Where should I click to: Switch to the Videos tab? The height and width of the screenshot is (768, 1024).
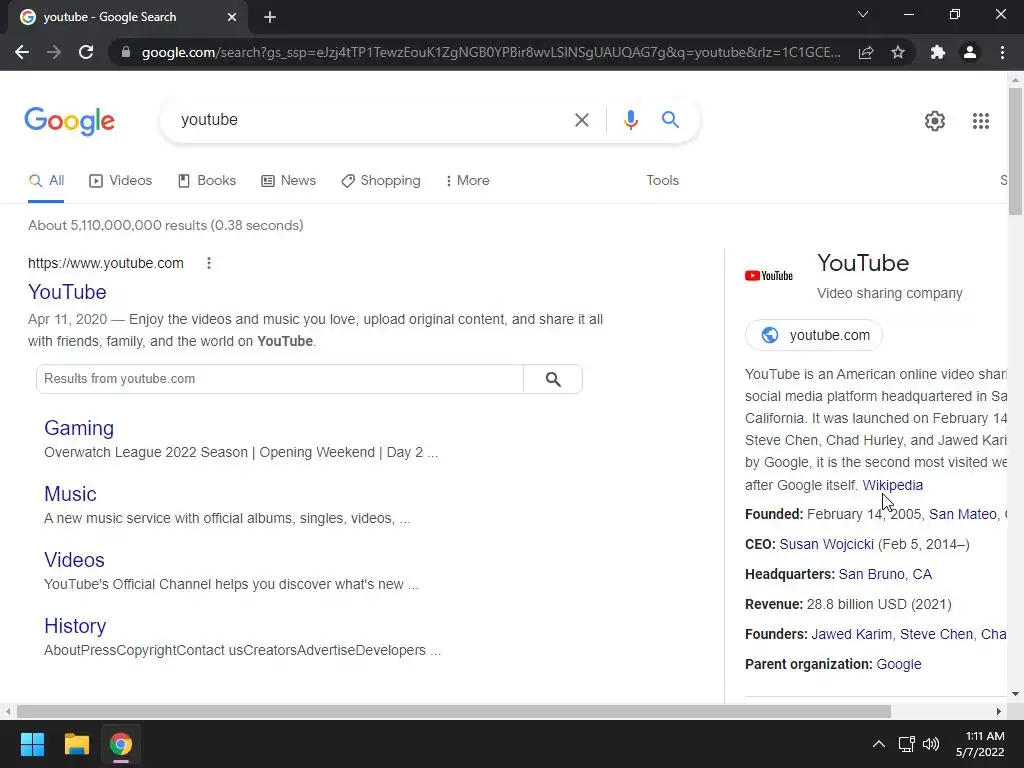coord(121,181)
